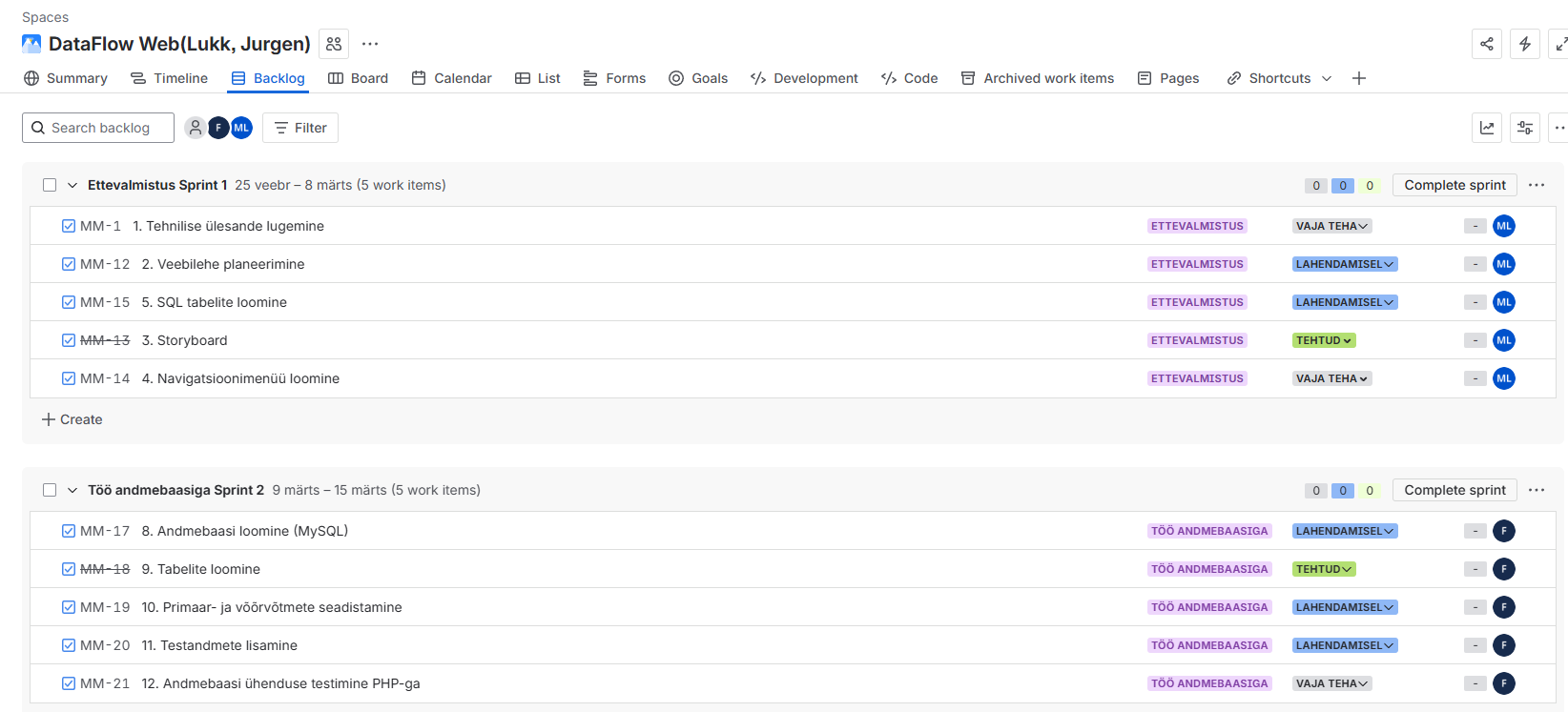The image size is (1568, 712).
Task: Tick the Töö andmebaasiga Sprint 2 checkbox
Action: click(50, 490)
